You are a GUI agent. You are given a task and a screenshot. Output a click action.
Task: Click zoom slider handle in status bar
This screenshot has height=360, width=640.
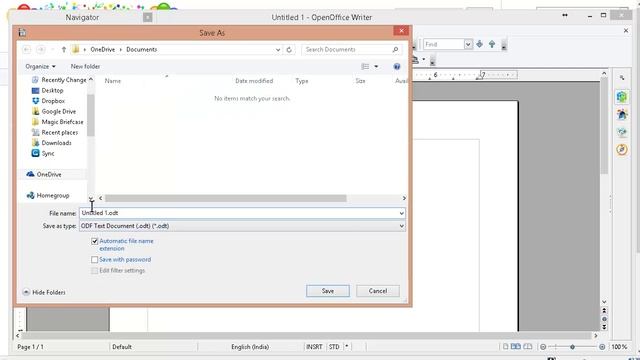(x=573, y=347)
